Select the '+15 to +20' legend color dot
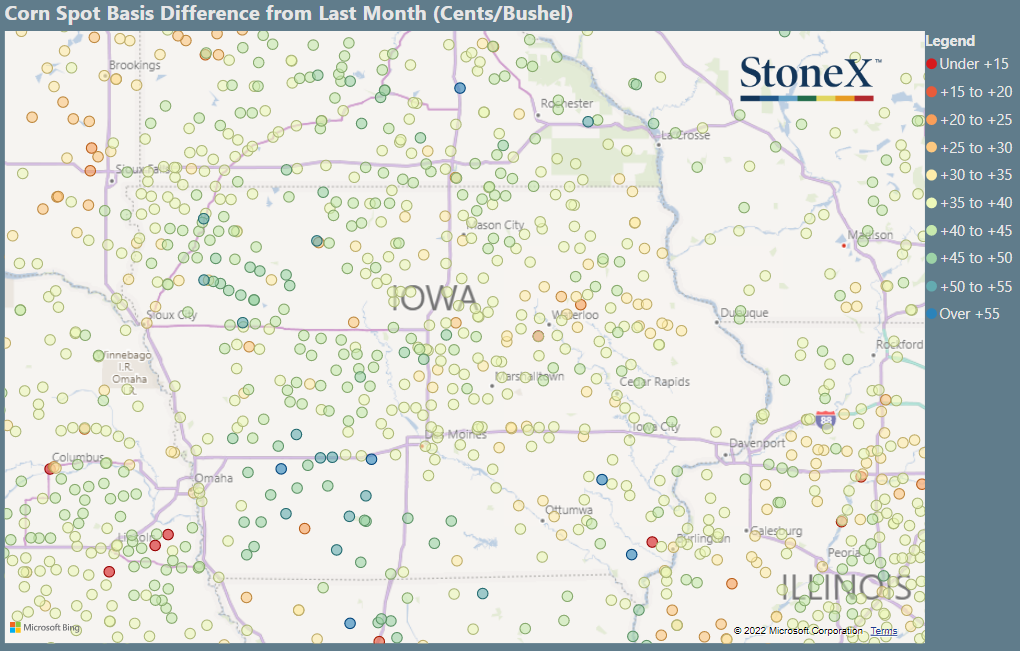The image size is (1020, 651). 931,92
